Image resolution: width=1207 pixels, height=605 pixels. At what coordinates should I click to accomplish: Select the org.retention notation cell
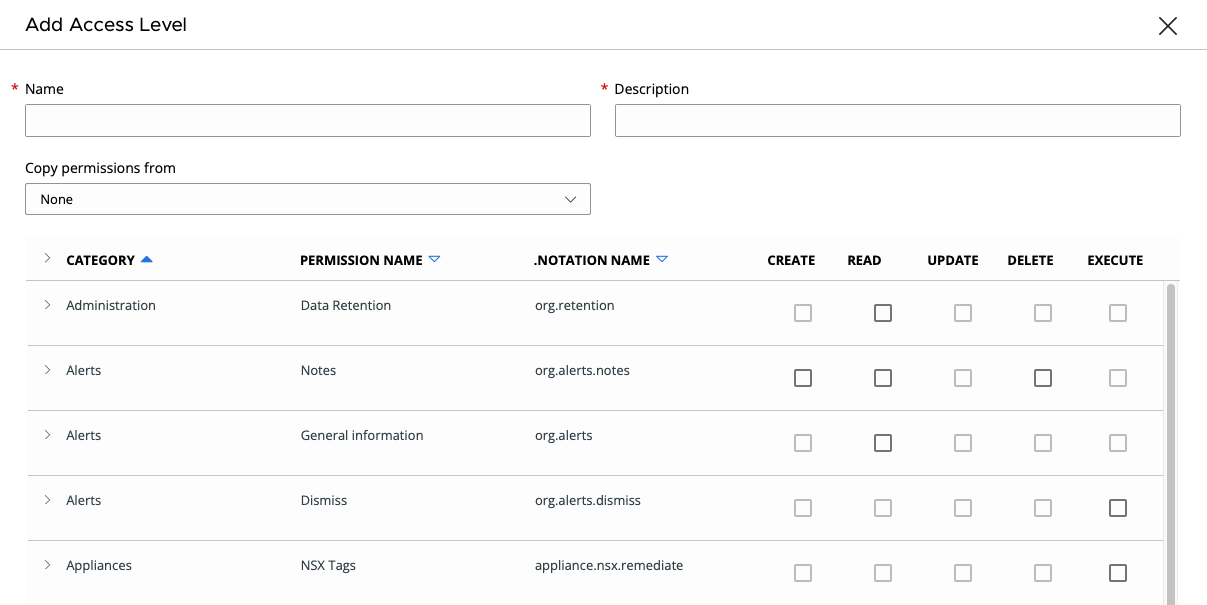(574, 305)
